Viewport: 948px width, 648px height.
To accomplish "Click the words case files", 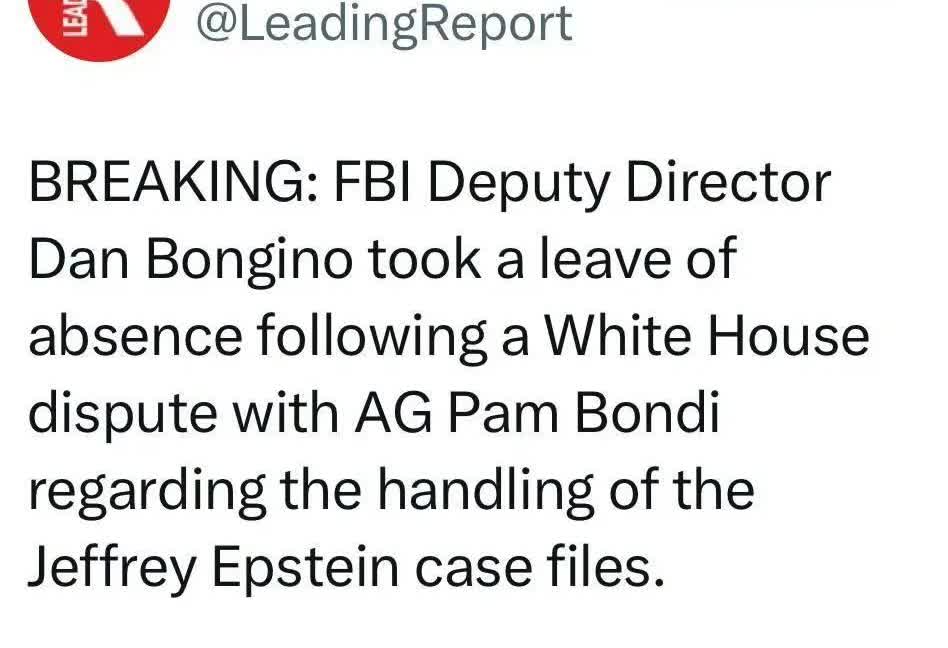I will tap(539, 568).
